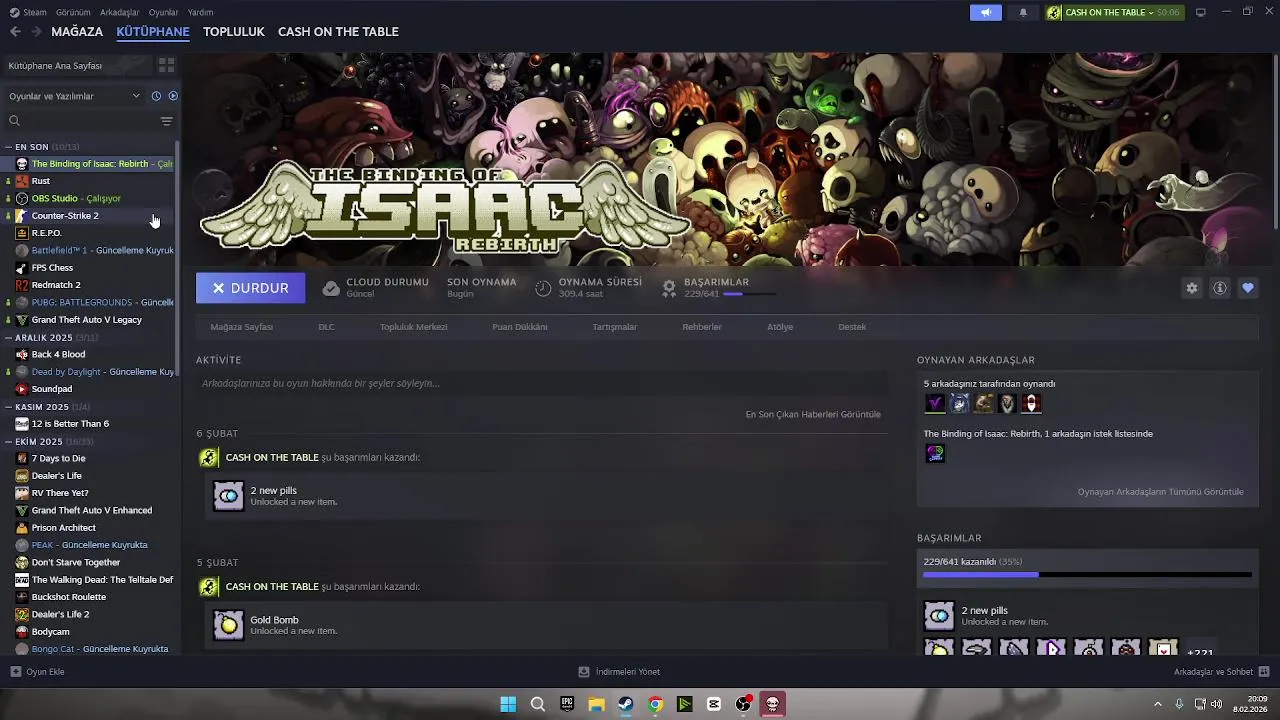The image size is (1280, 720).
Task: Open the Add Game plus icon
Action: (x=15, y=672)
